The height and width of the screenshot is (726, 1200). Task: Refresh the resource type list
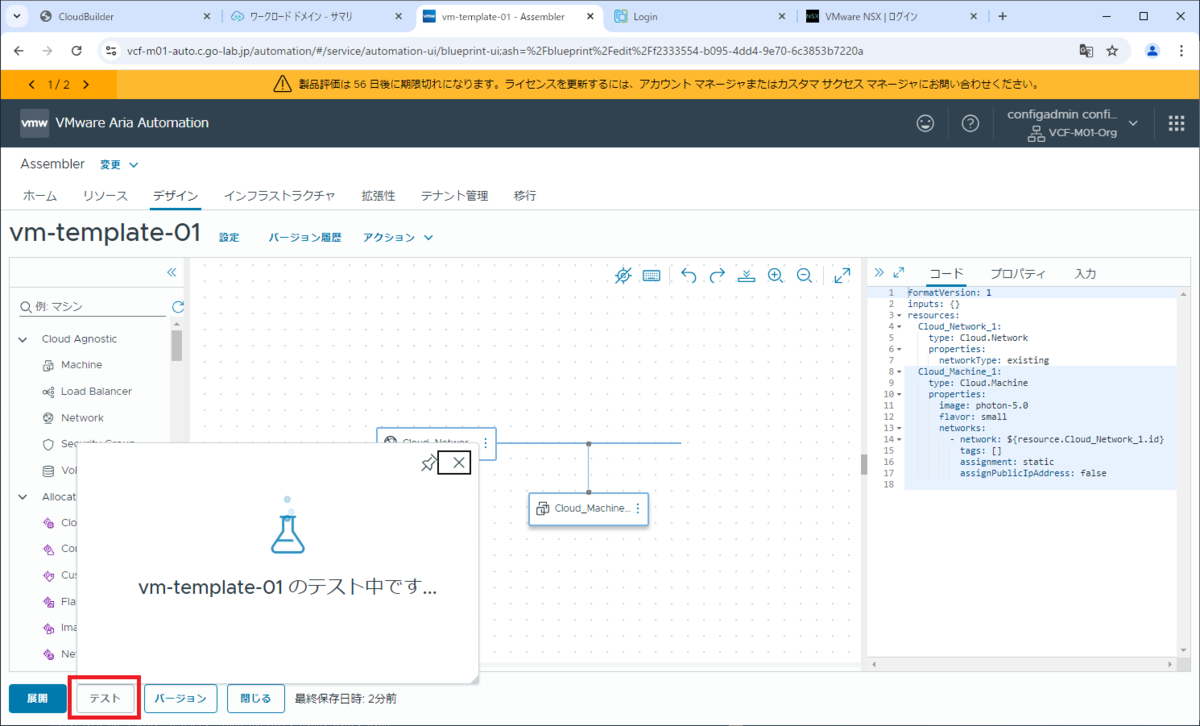pyautogui.click(x=178, y=307)
